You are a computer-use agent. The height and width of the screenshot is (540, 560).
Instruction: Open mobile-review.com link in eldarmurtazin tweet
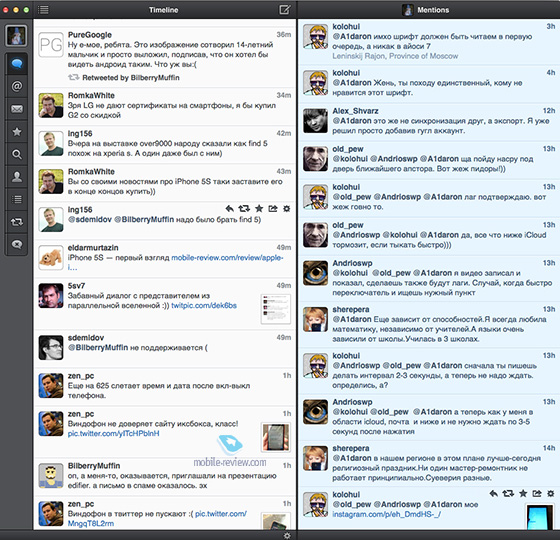pyautogui.click(x=227, y=258)
